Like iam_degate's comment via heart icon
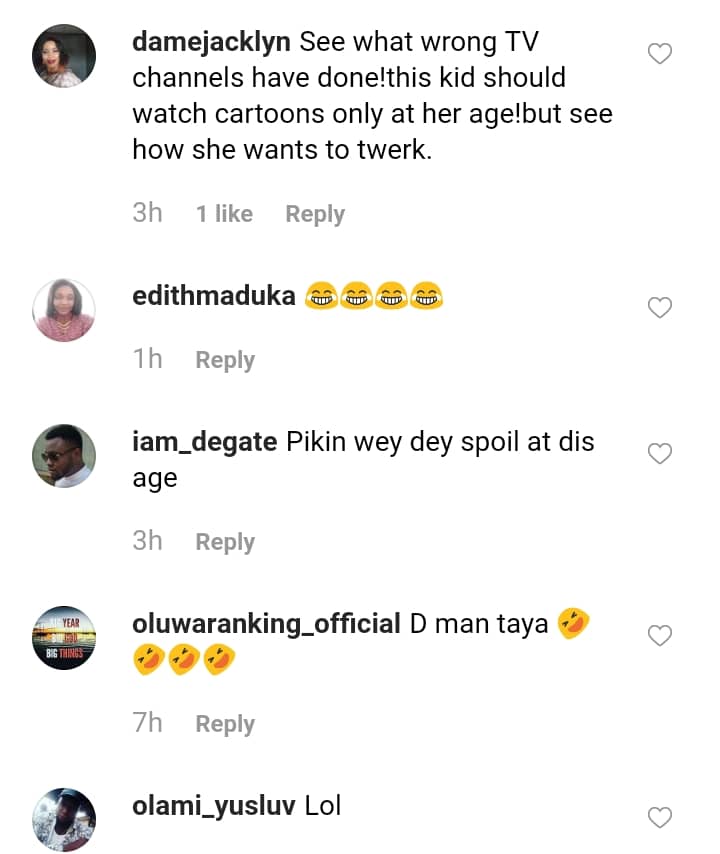Screen dimensions: 720x854 (x=660, y=454)
